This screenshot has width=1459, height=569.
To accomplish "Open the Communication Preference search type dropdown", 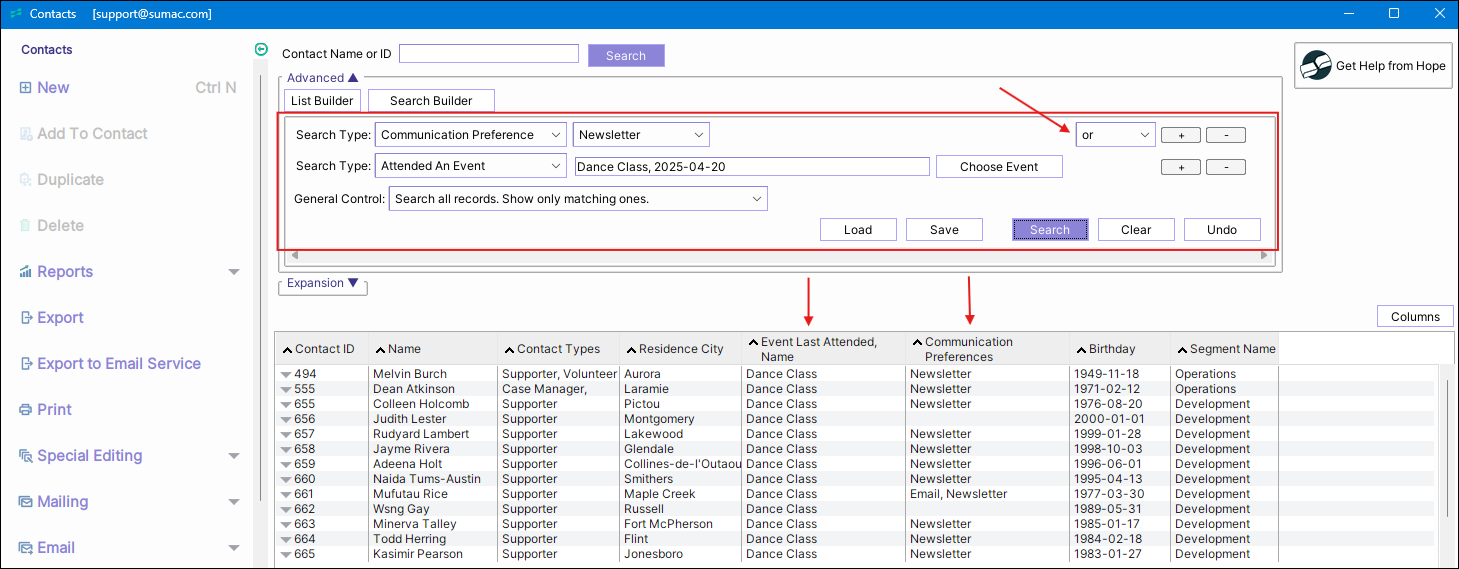I will tap(470, 135).
